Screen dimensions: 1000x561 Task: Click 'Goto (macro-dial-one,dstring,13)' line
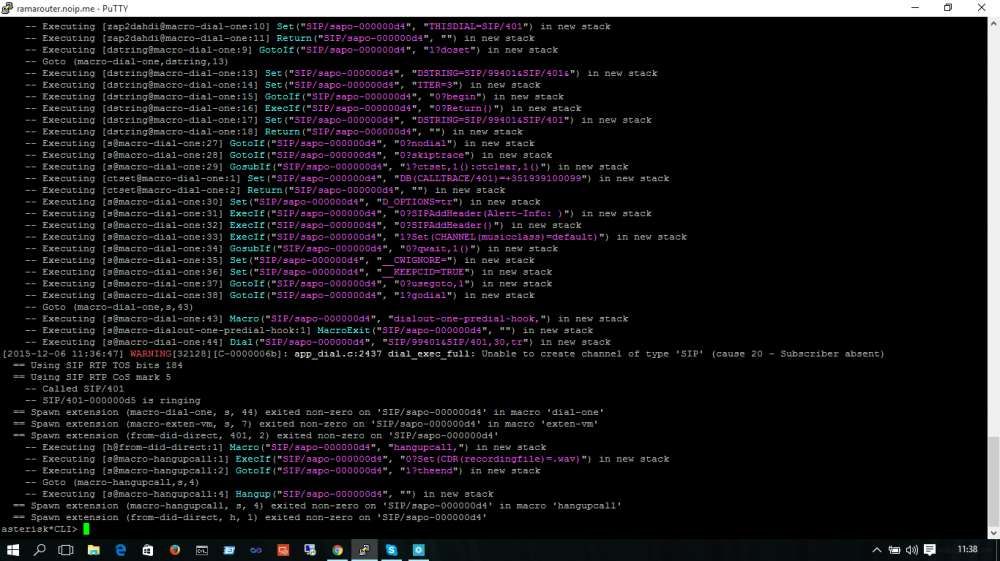click(x=126, y=62)
